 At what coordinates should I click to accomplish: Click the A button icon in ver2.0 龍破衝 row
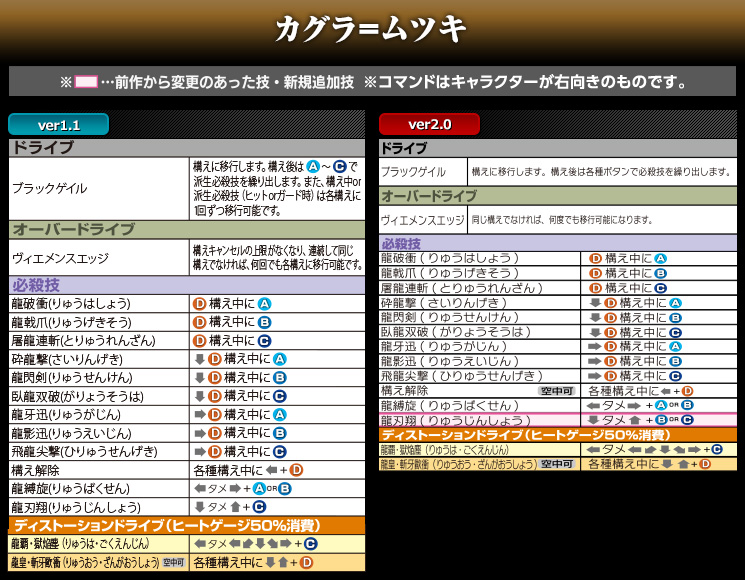point(660,258)
